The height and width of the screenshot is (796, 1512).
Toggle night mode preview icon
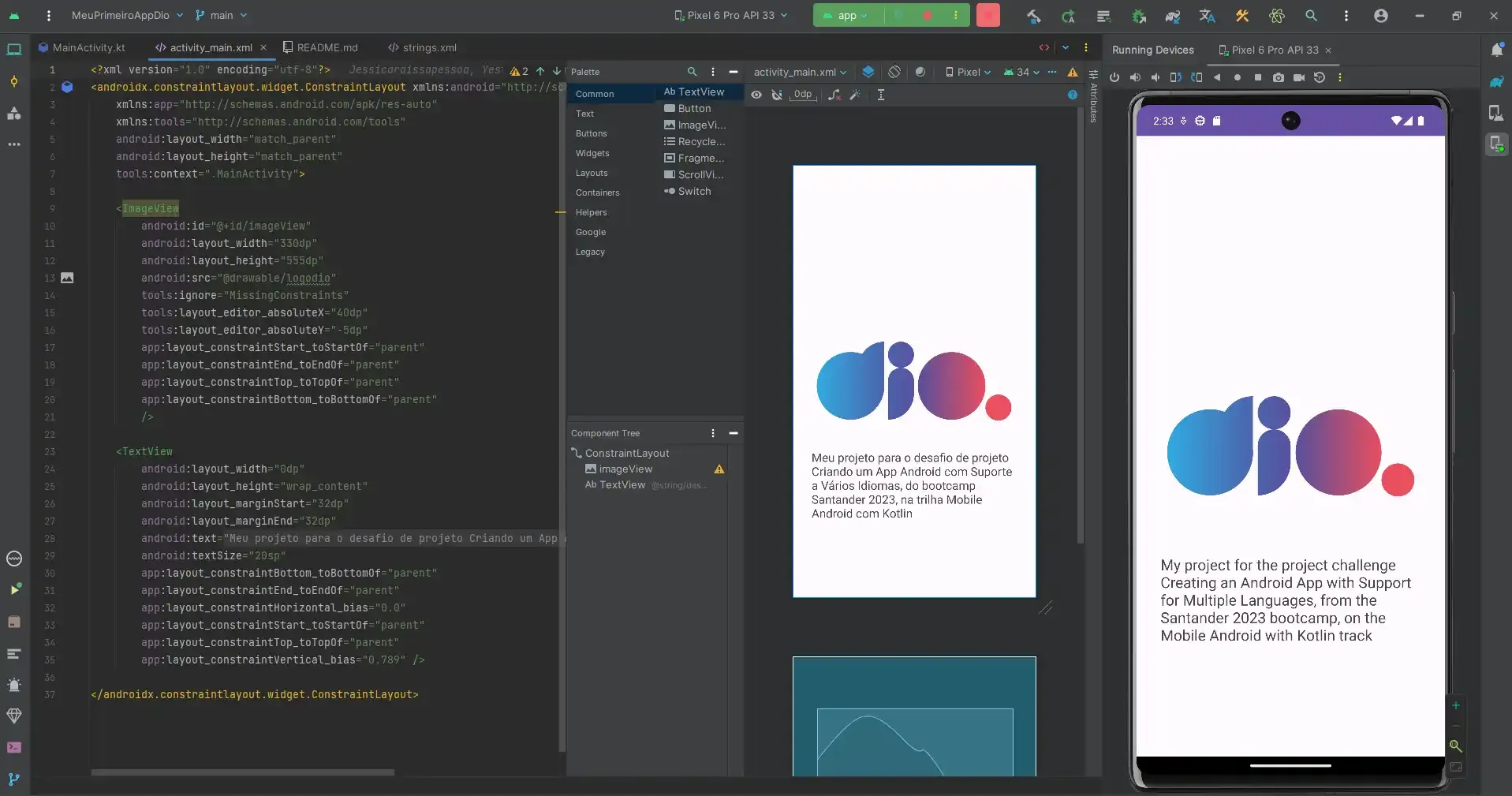click(920, 72)
